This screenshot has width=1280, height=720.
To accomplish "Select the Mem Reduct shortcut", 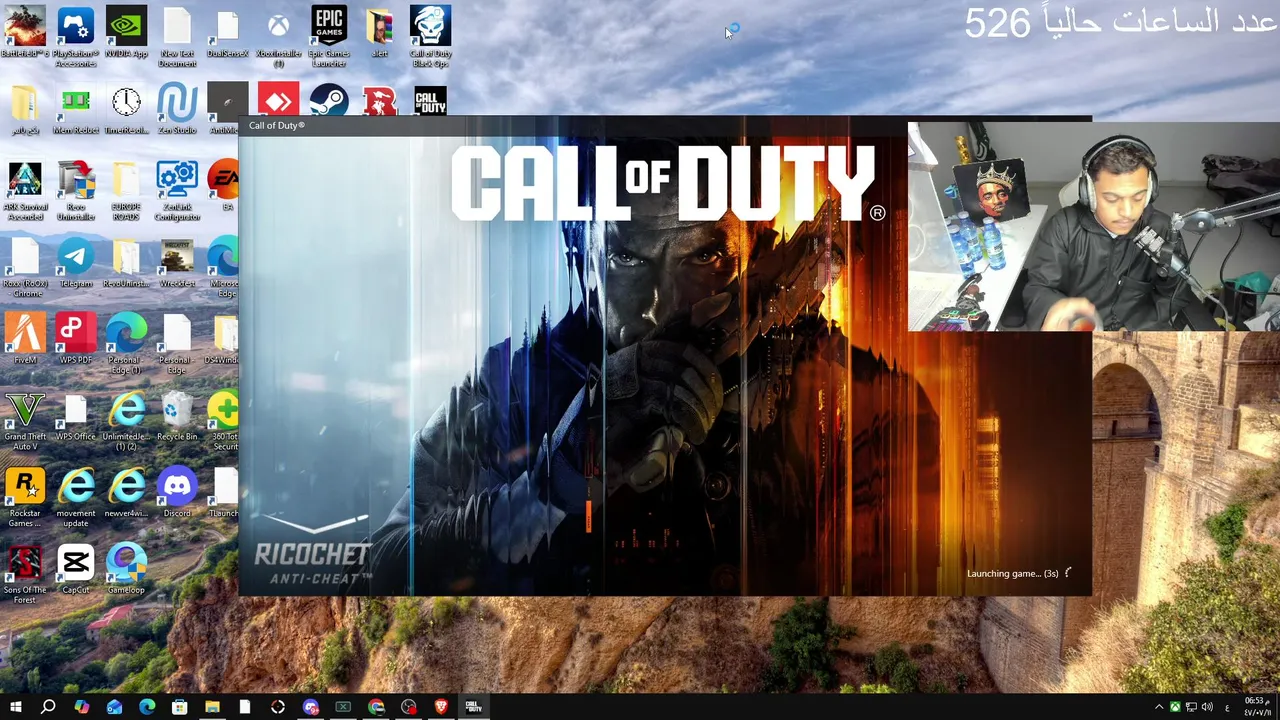I will tap(75, 110).
